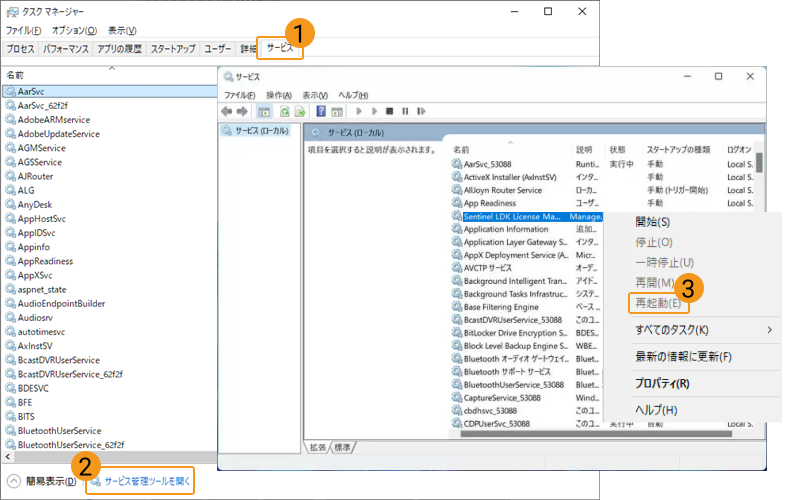Collapse Task Manager with 簡易表示 chevron
The image size is (791, 500).
point(14,481)
